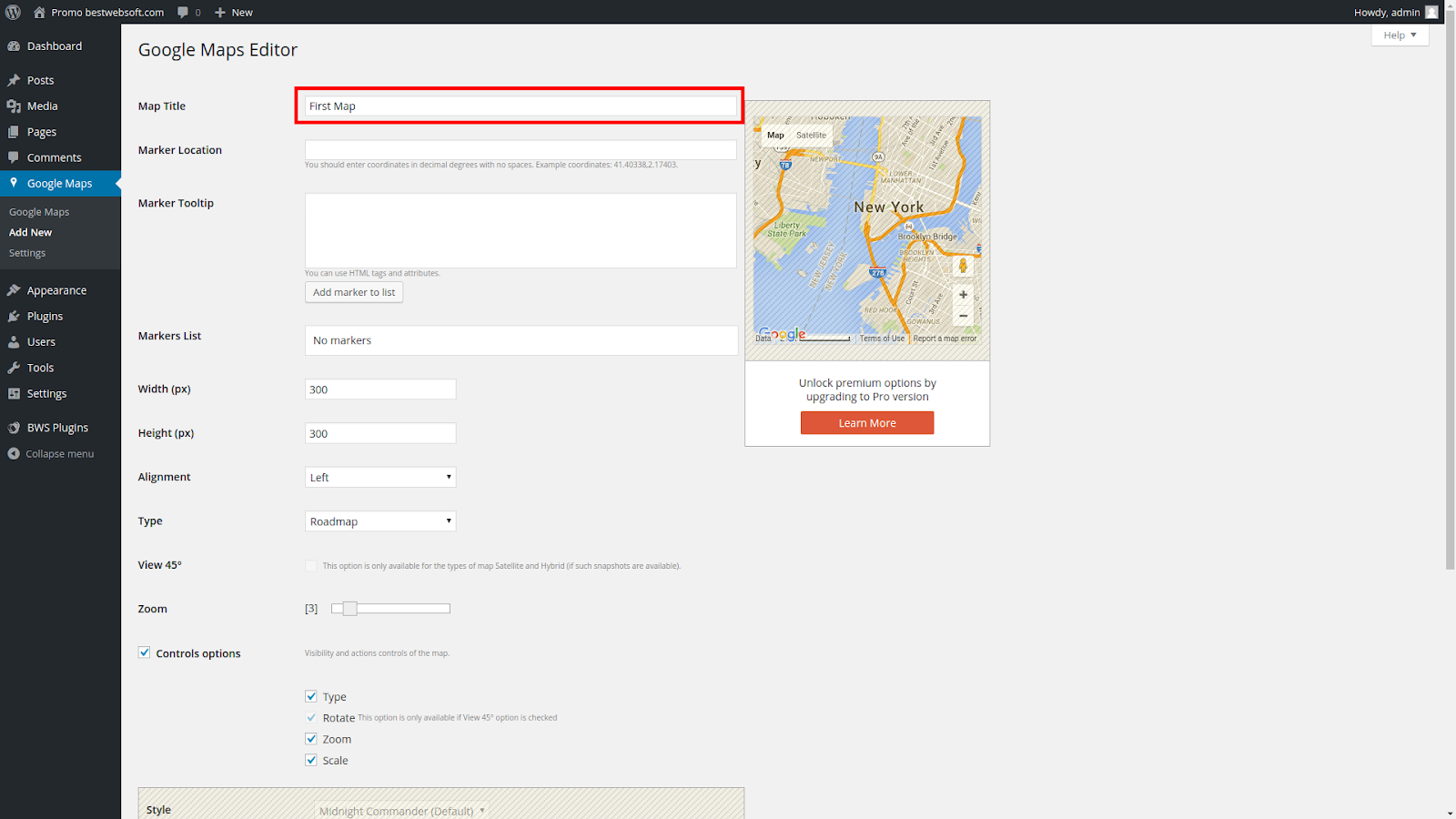Toggle the Rotate control checkbox
This screenshot has height=819, width=1456.
pyautogui.click(x=311, y=718)
